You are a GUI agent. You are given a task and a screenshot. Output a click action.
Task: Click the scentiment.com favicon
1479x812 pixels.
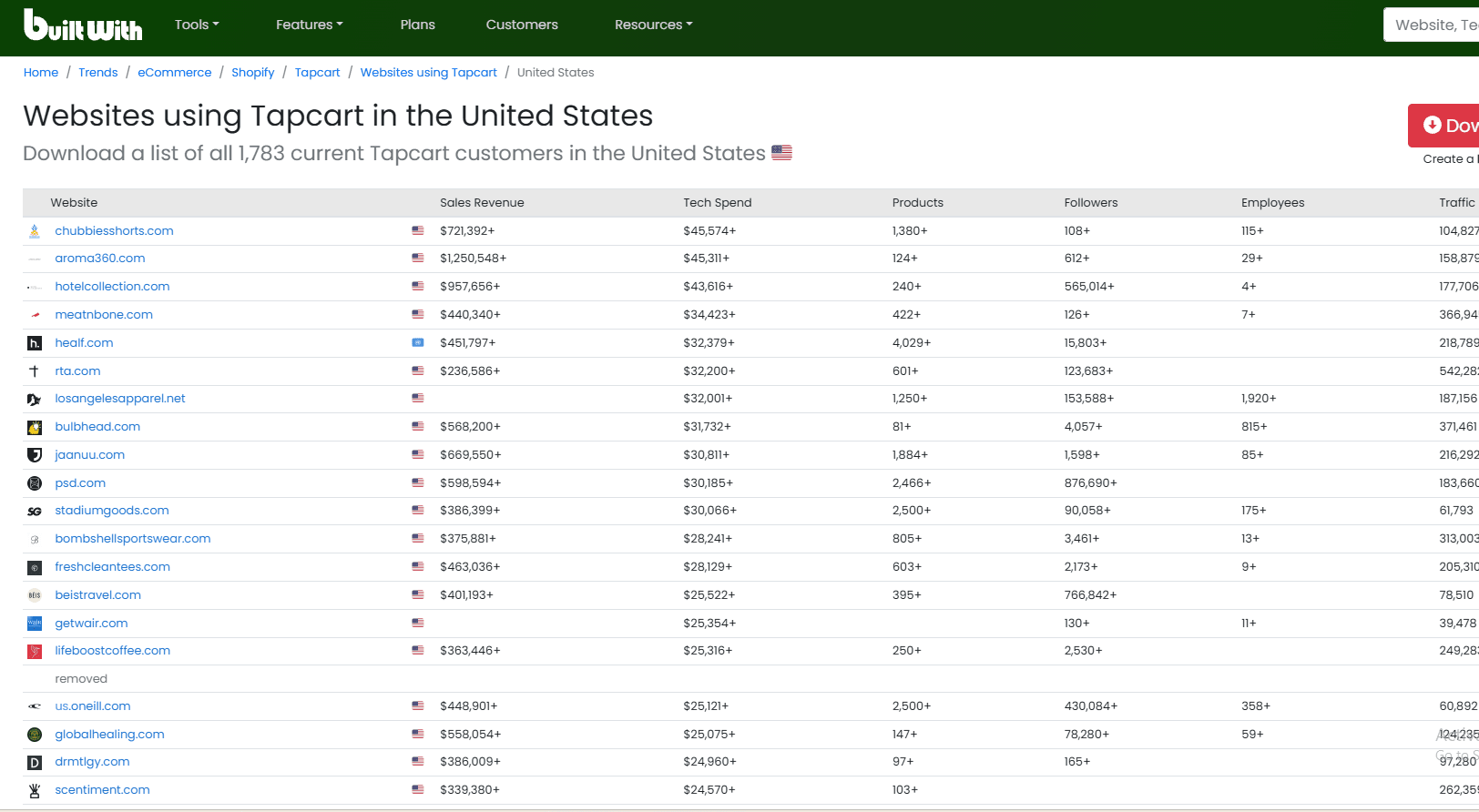pos(35,790)
